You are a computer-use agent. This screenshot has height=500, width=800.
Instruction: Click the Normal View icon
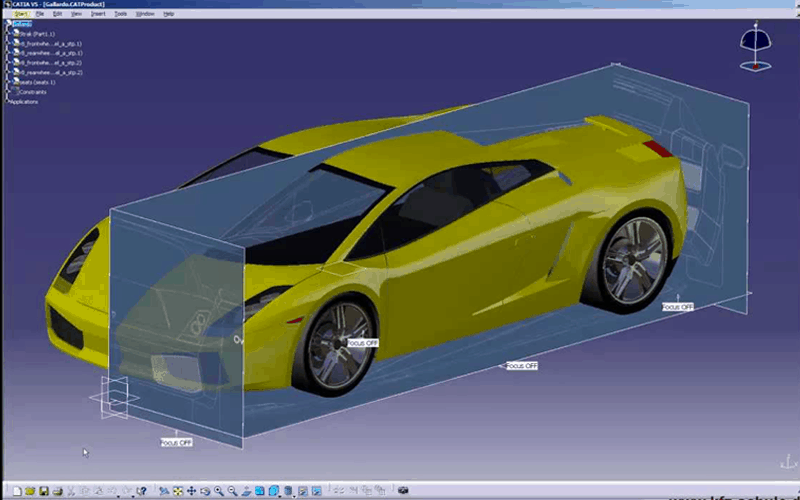pos(246,491)
